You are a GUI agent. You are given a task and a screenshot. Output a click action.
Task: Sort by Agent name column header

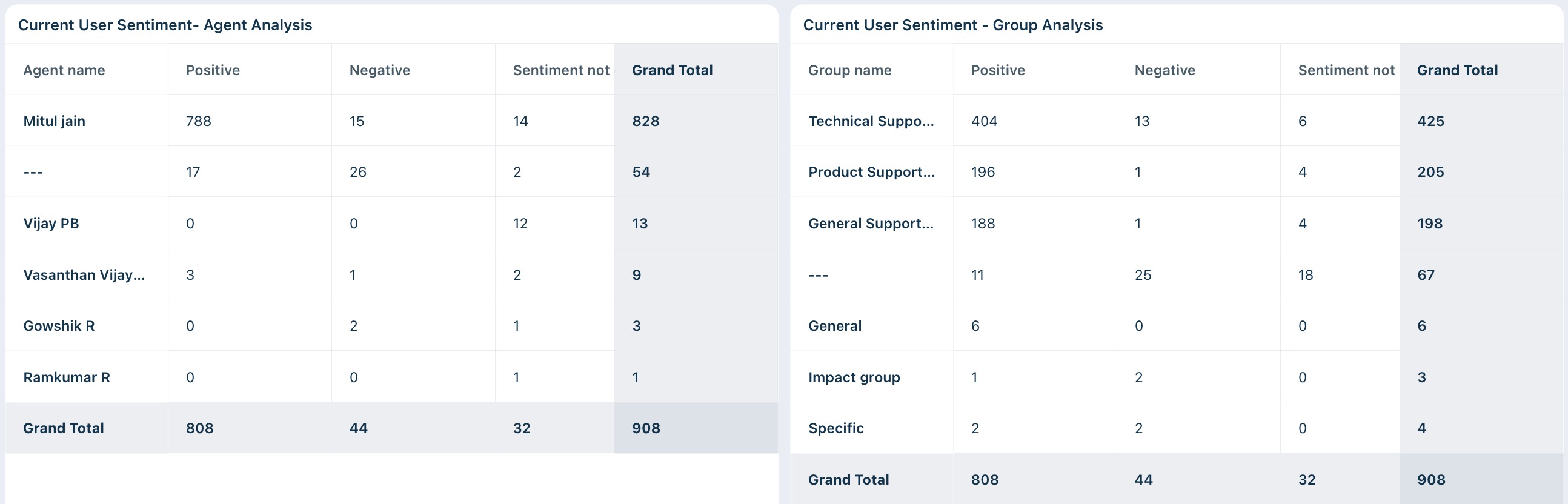pyautogui.click(x=64, y=70)
